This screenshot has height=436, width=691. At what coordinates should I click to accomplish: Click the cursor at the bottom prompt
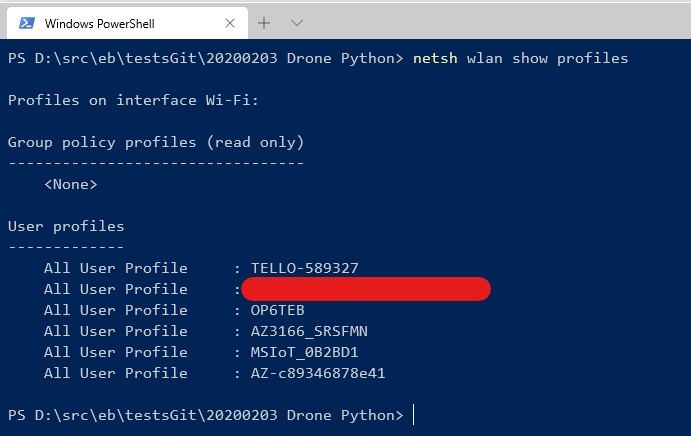pos(413,415)
